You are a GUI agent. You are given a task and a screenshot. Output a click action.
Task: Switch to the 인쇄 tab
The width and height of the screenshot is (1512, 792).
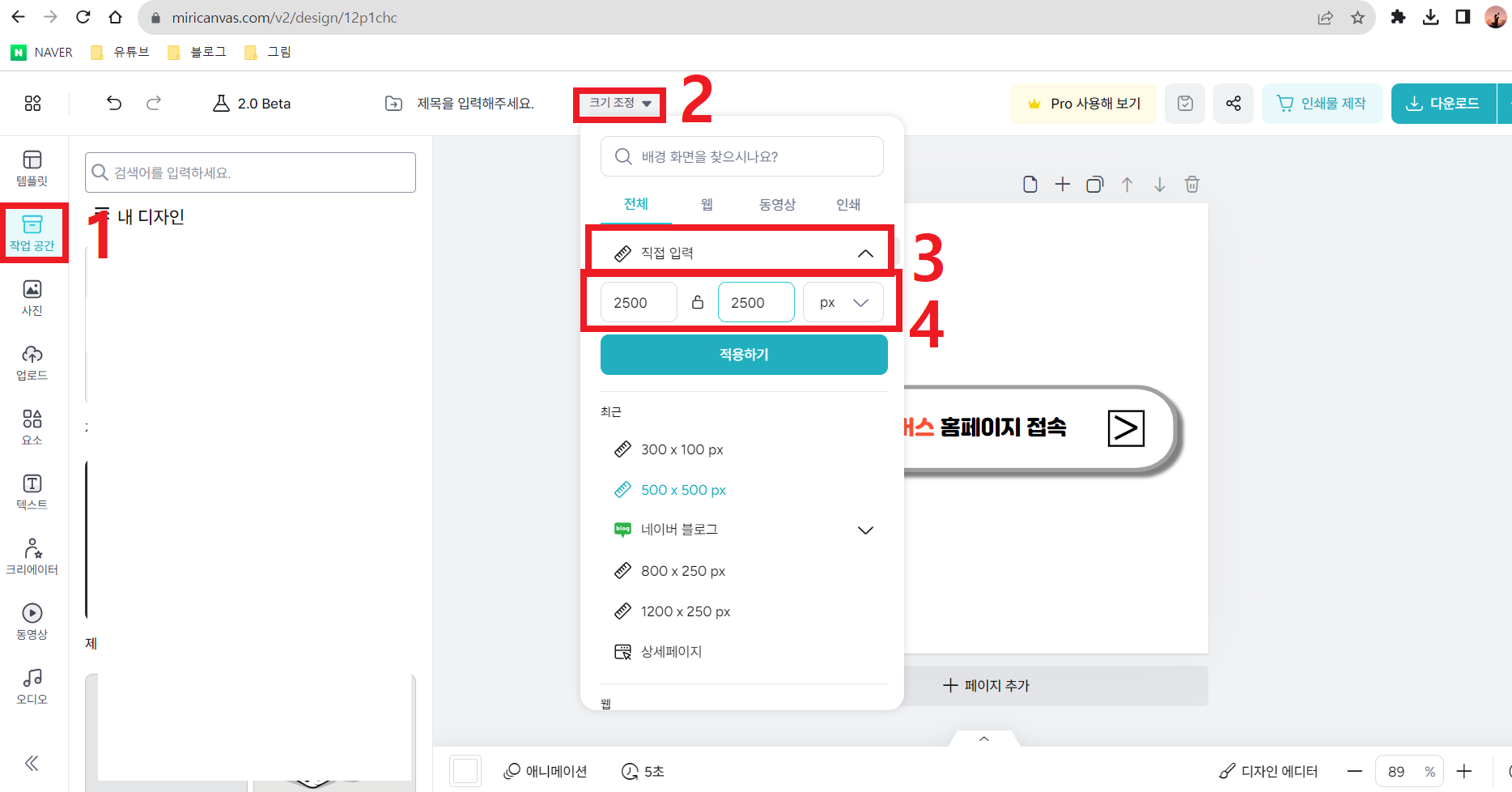click(847, 204)
